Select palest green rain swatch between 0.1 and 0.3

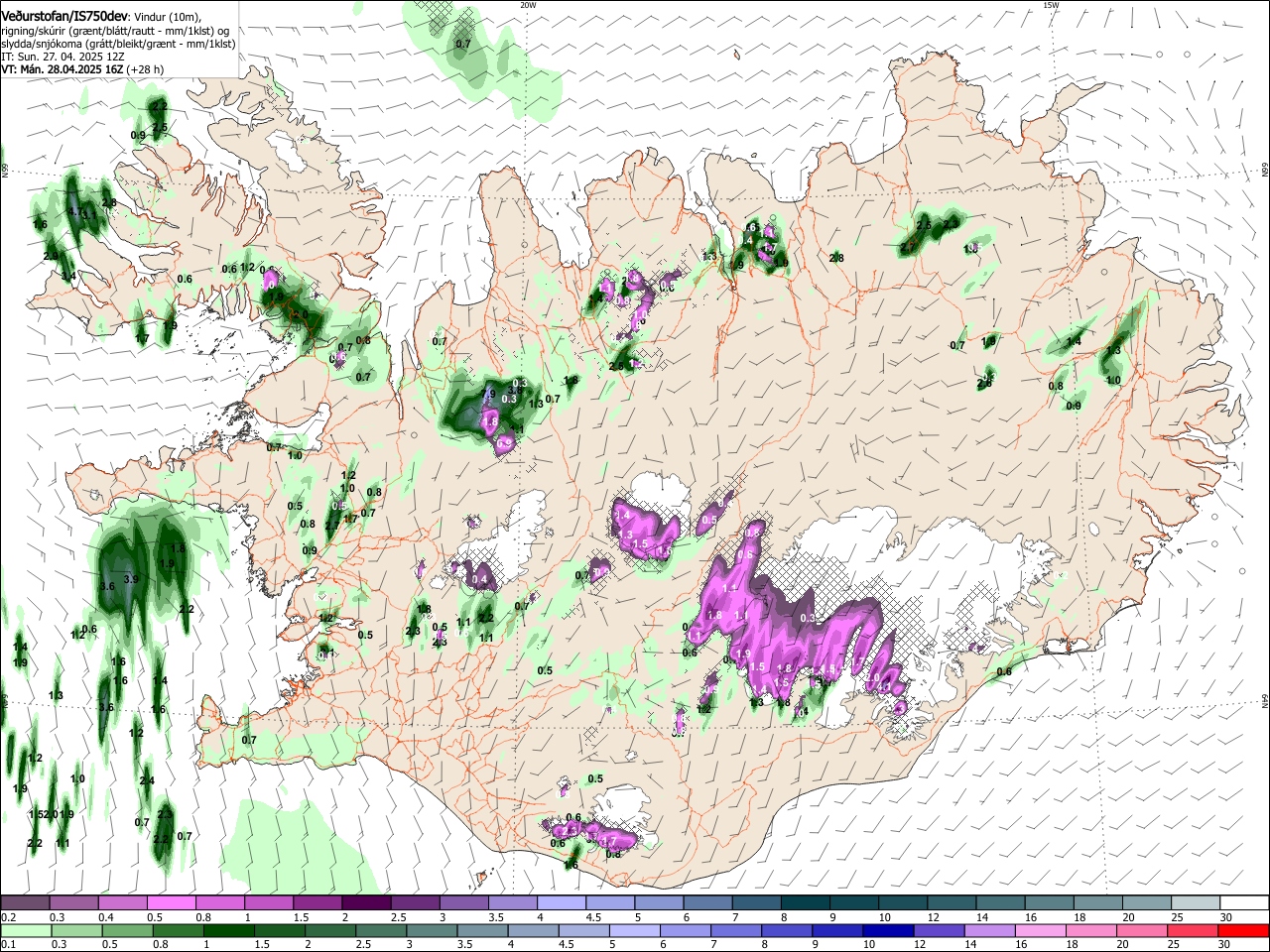(25, 930)
